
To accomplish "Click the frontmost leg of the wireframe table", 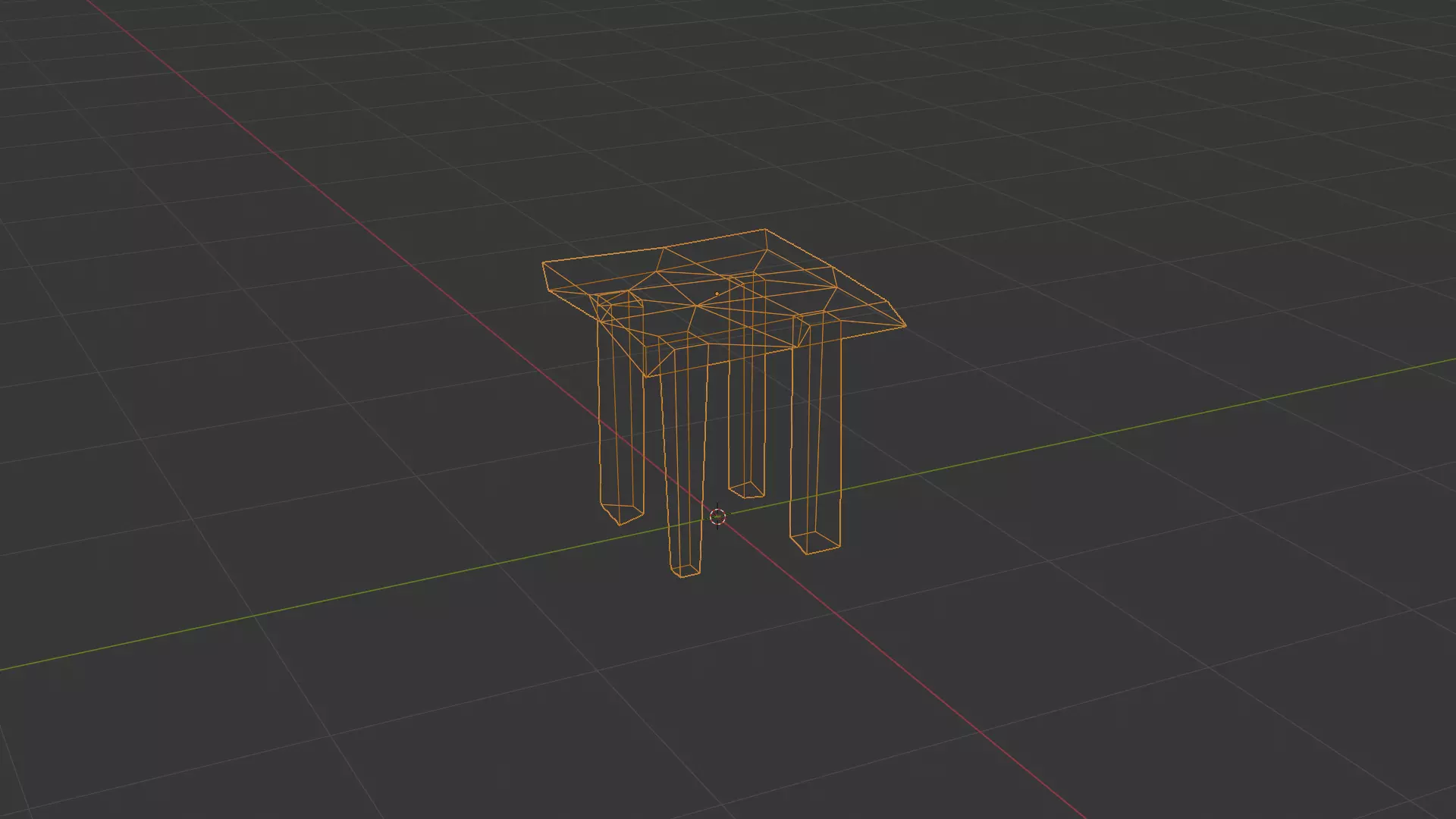I will click(x=684, y=453).
